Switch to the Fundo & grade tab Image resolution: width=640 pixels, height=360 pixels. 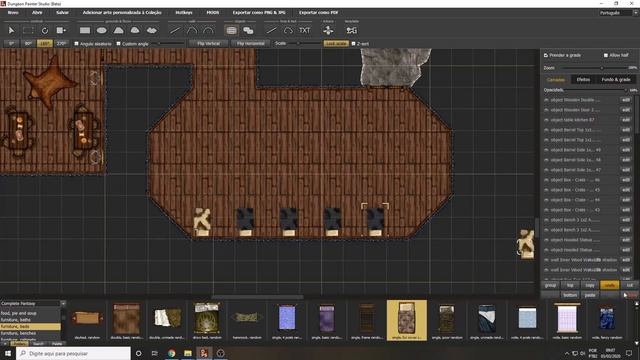click(616, 80)
